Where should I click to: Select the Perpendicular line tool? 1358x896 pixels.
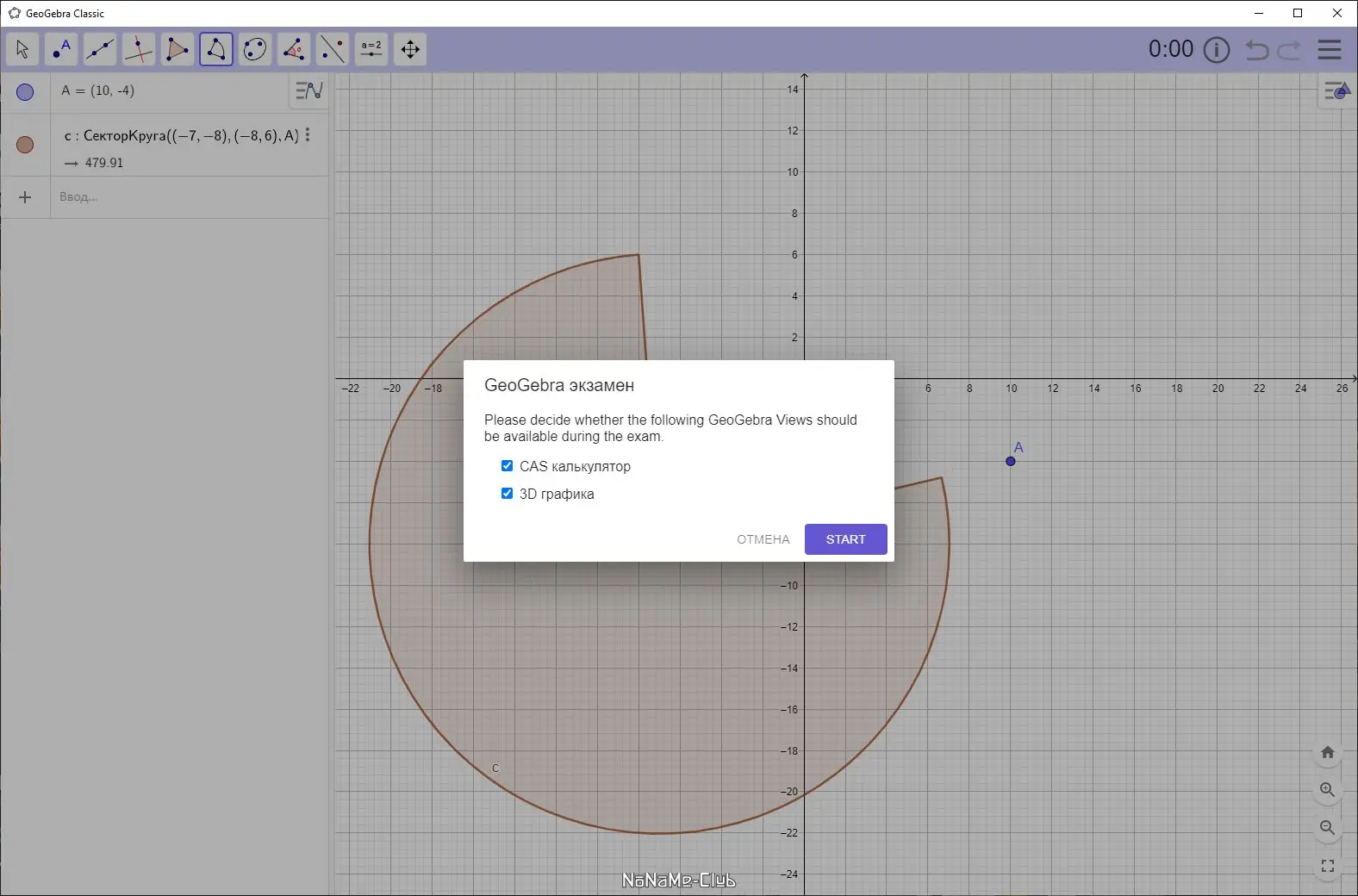coord(139,49)
